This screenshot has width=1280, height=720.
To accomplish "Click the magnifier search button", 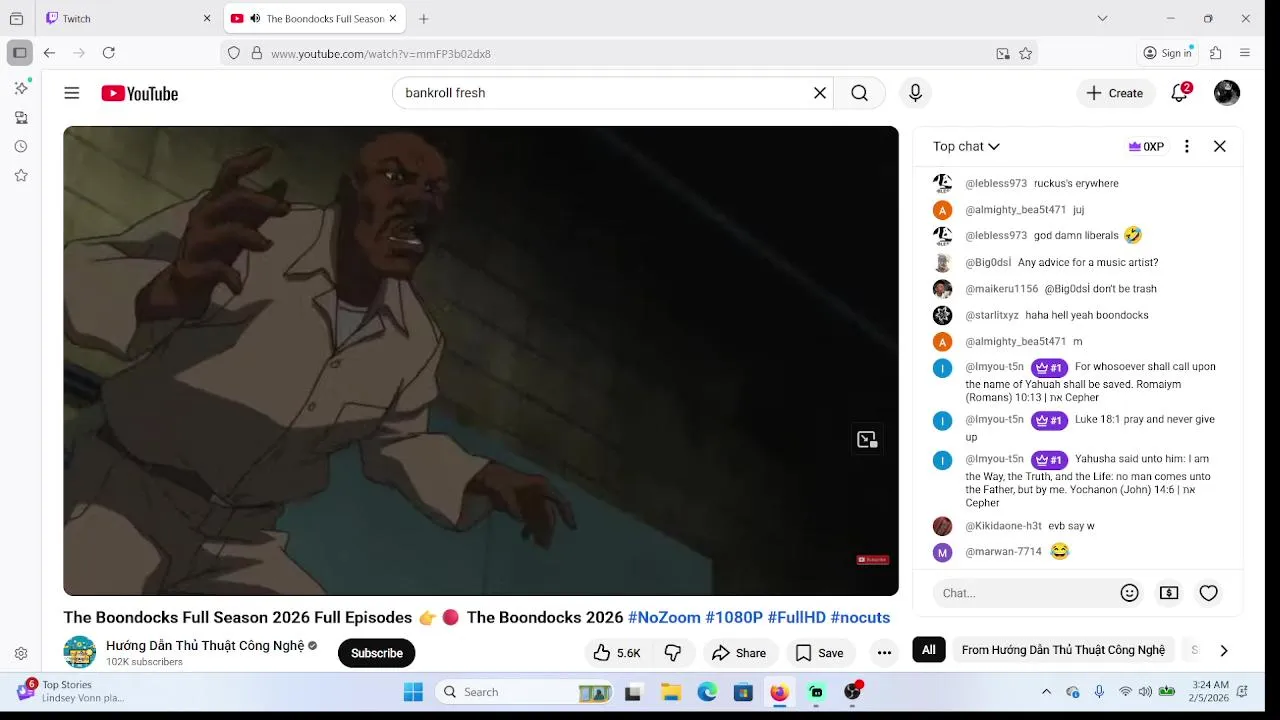I will coord(859,93).
